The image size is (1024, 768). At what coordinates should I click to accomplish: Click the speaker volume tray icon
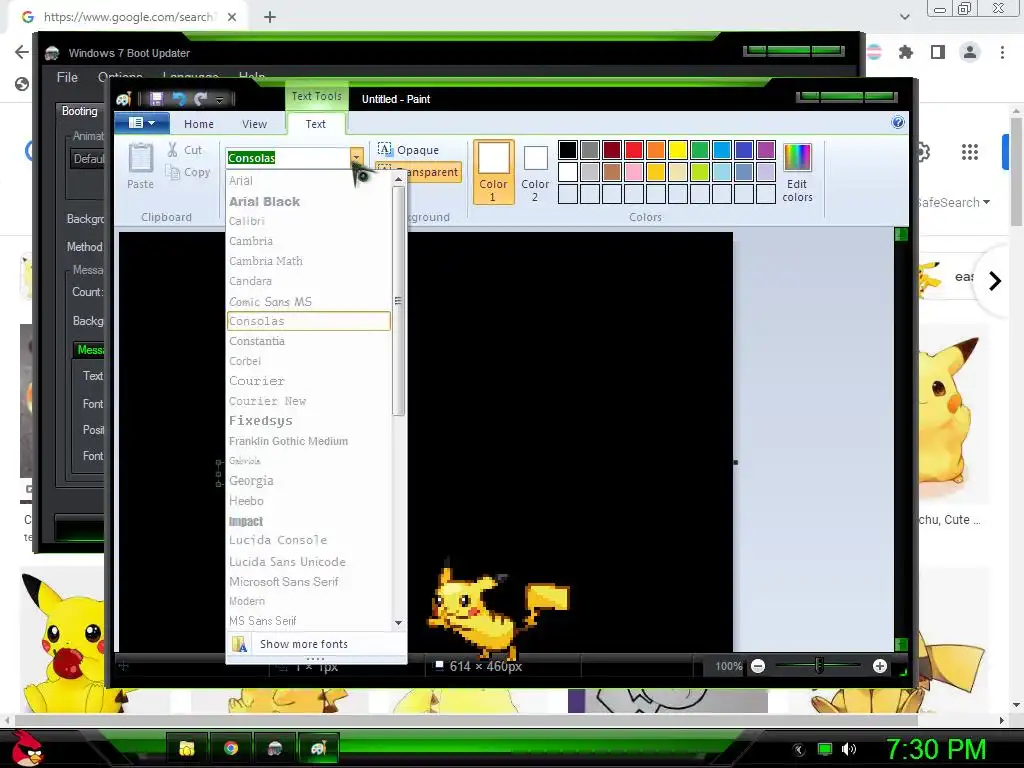(x=849, y=749)
